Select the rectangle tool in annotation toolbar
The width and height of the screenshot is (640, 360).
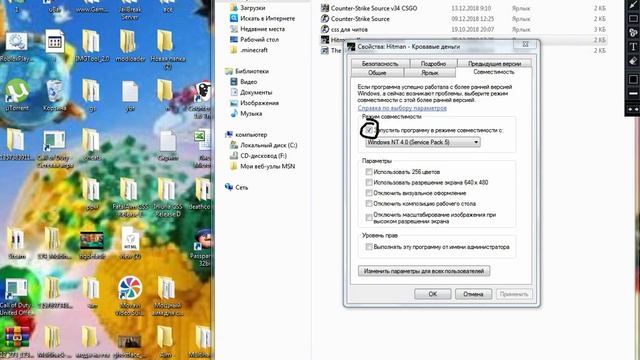pyautogui.click(x=633, y=18)
